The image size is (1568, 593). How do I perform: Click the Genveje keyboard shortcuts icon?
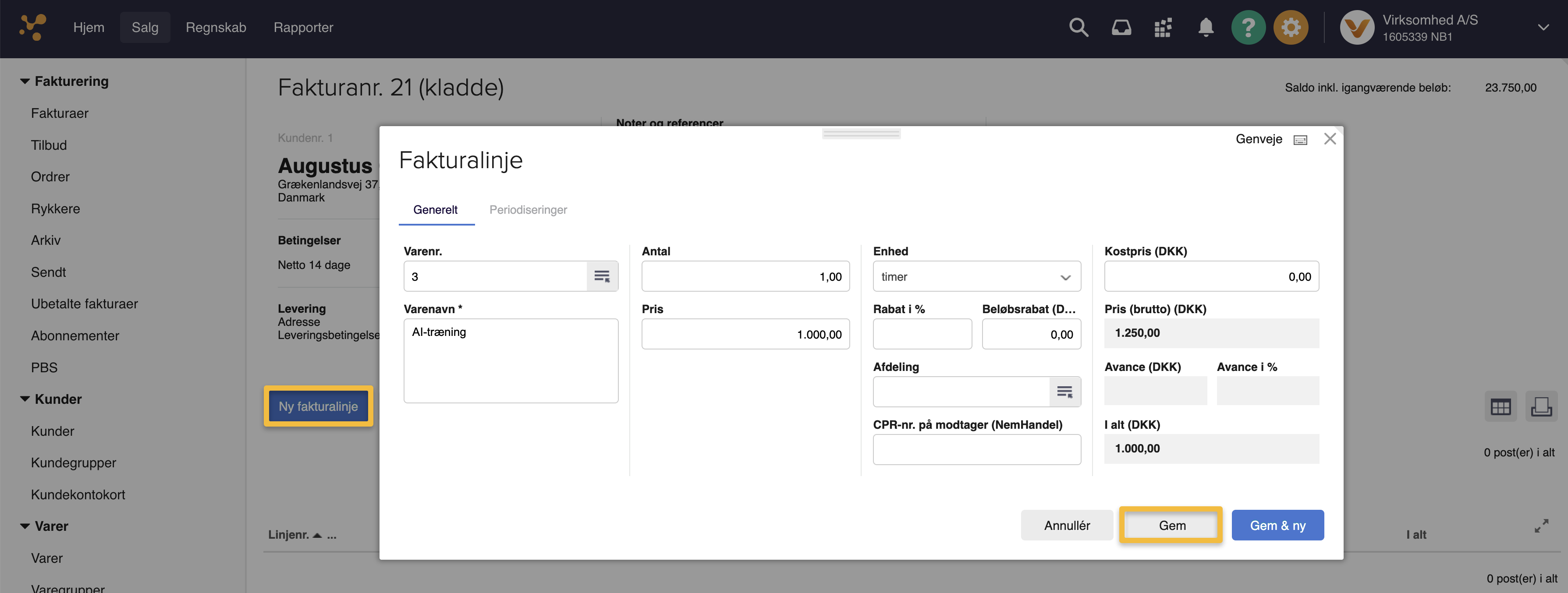point(1300,140)
